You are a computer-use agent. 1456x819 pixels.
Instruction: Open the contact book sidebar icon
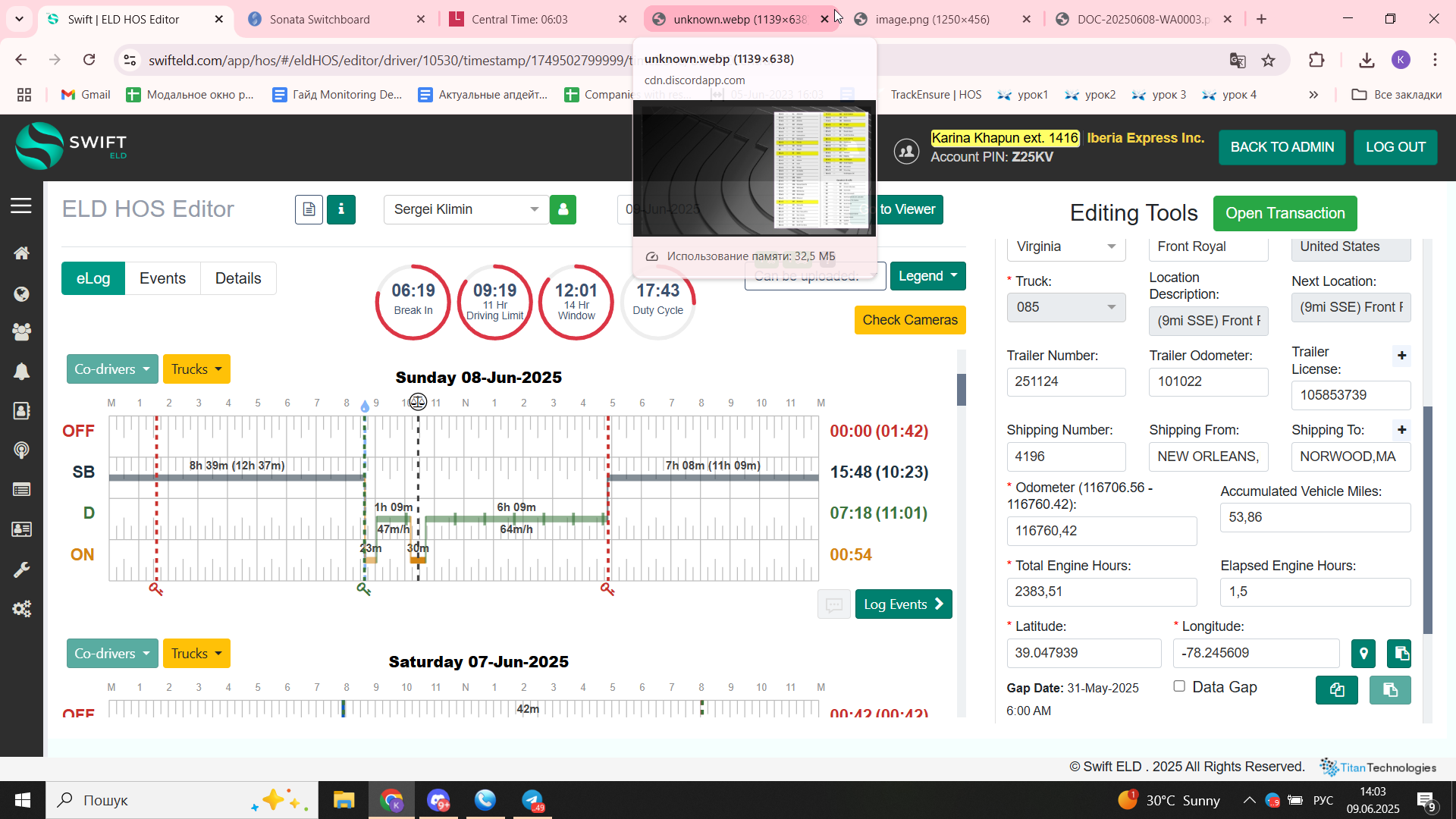[21, 410]
